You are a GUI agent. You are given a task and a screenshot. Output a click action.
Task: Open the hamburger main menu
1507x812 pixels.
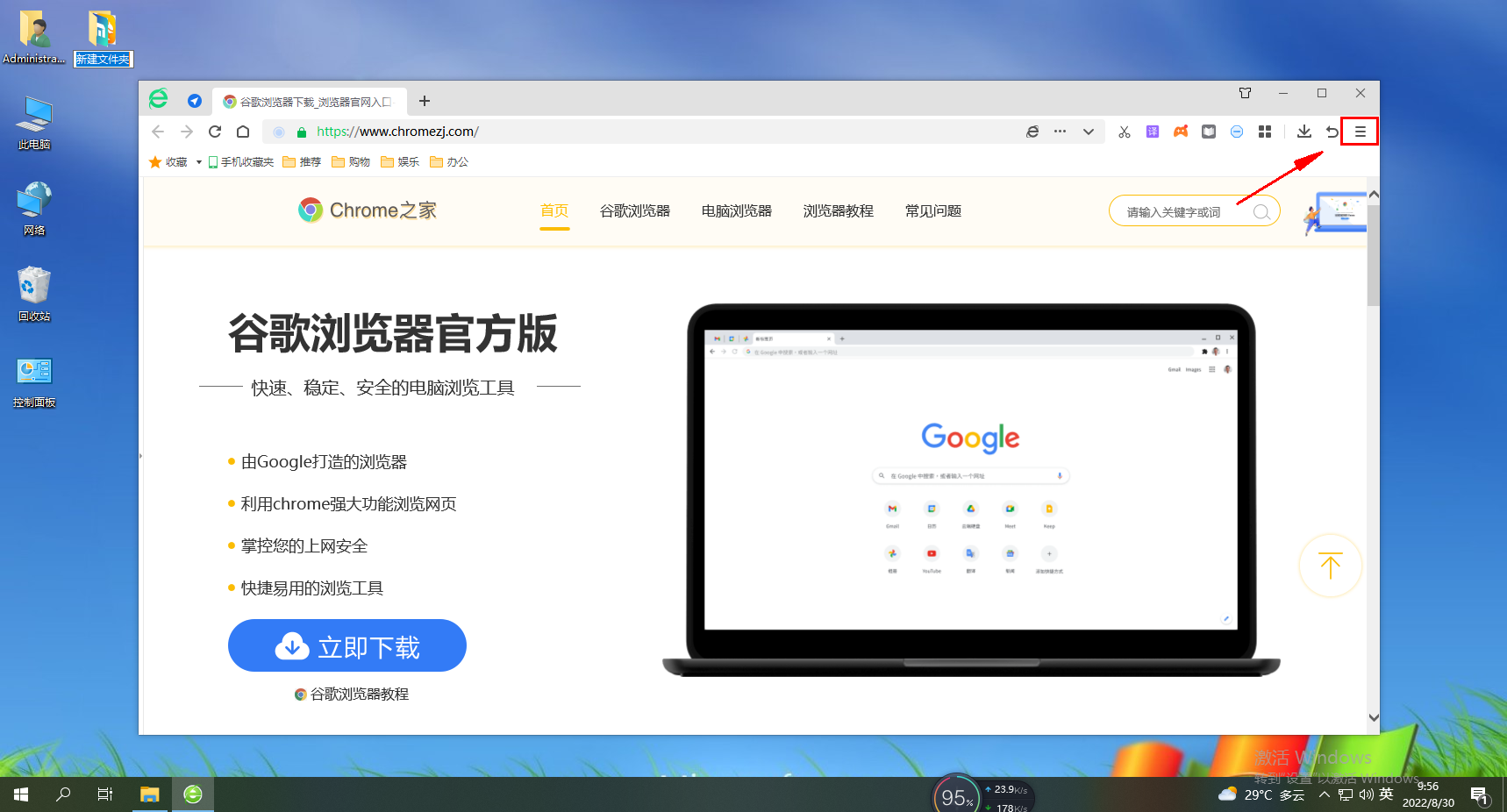[1360, 132]
